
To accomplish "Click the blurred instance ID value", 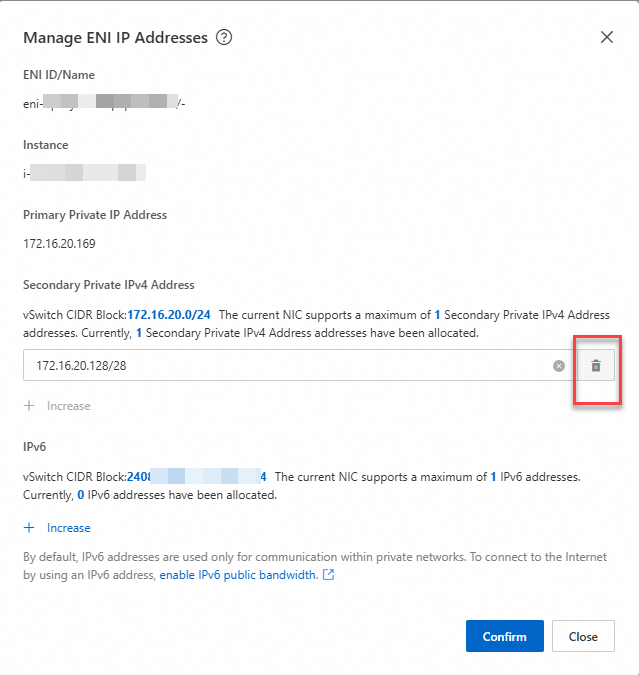I will [x=84, y=173].
